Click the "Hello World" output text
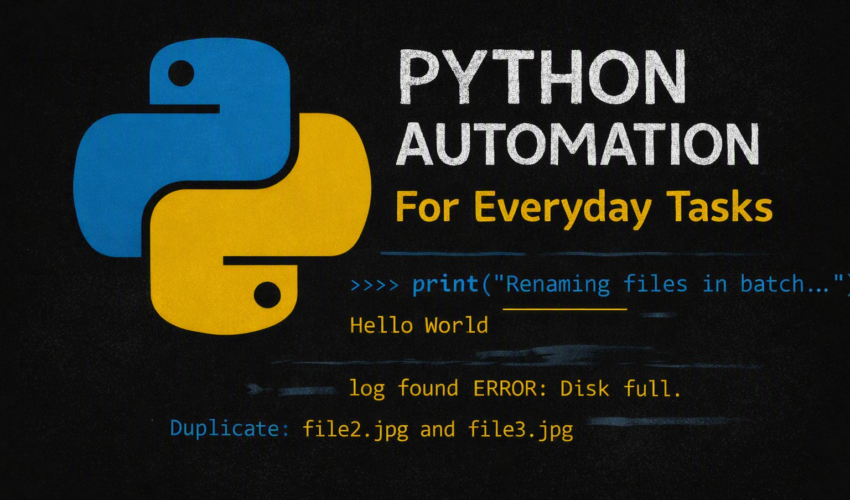The width and height of the screenshot is (850, 500). pos(419,325)
